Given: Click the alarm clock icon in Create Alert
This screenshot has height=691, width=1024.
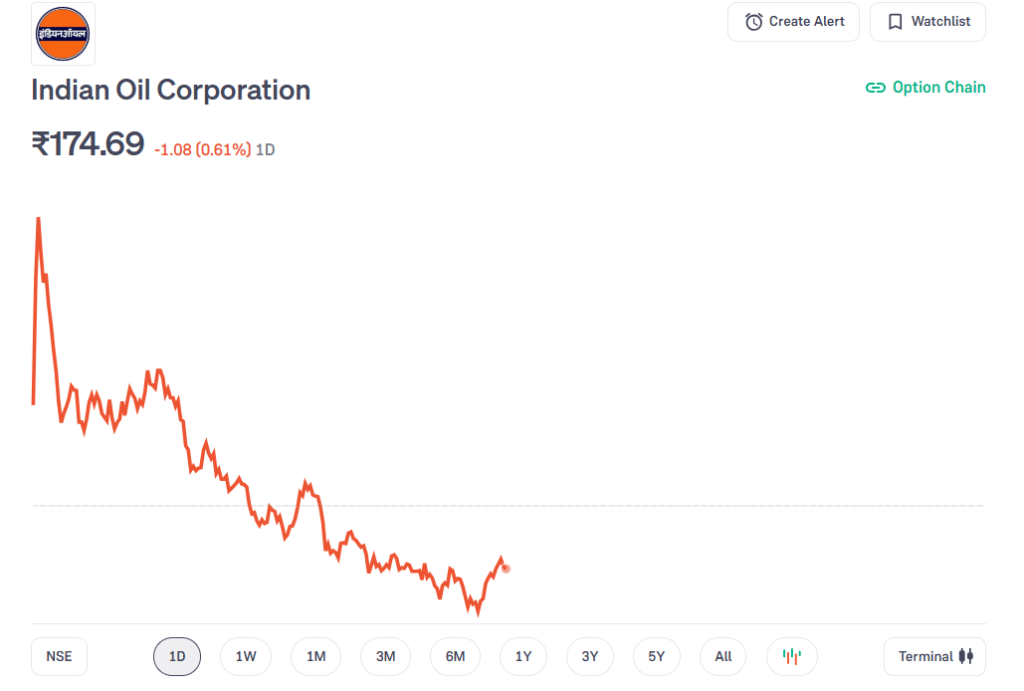Looking at the screenshot, I should [x=754, y=21].
